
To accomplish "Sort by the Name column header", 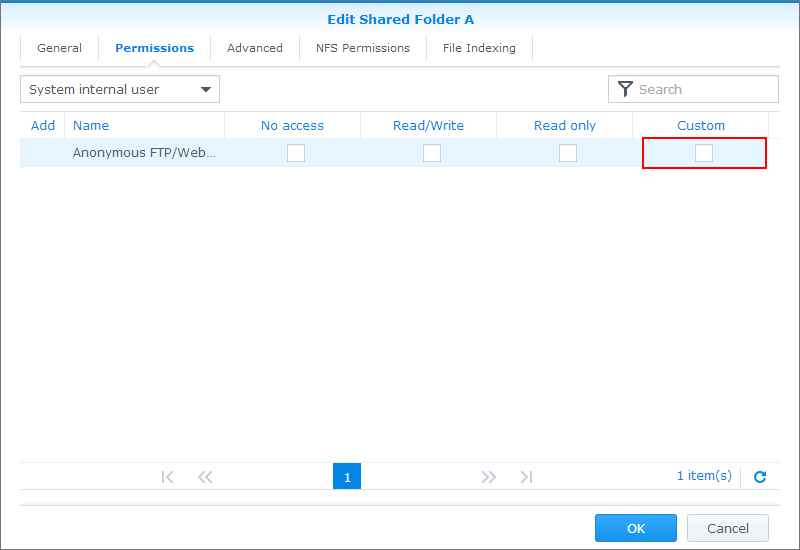I will tap(144, 126).
